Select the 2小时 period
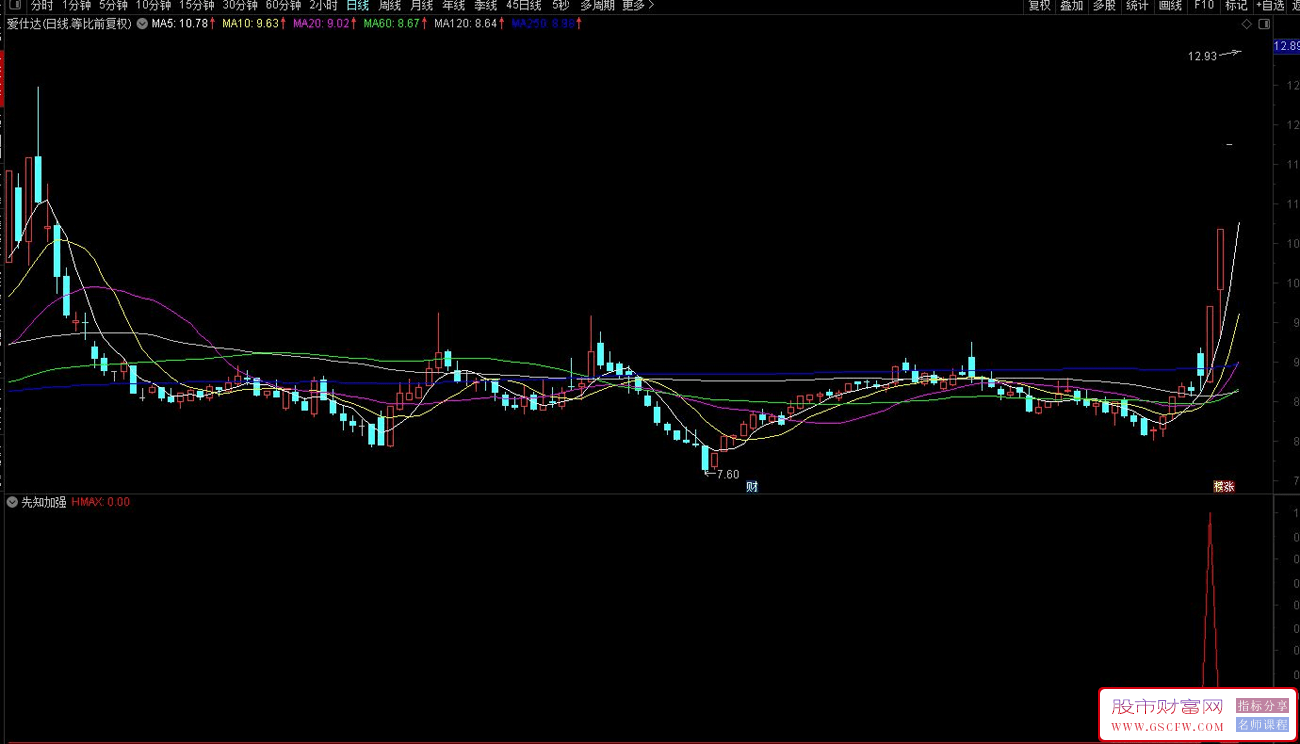The width and height of the screenshot is (1300, 744). pos(323,6)
